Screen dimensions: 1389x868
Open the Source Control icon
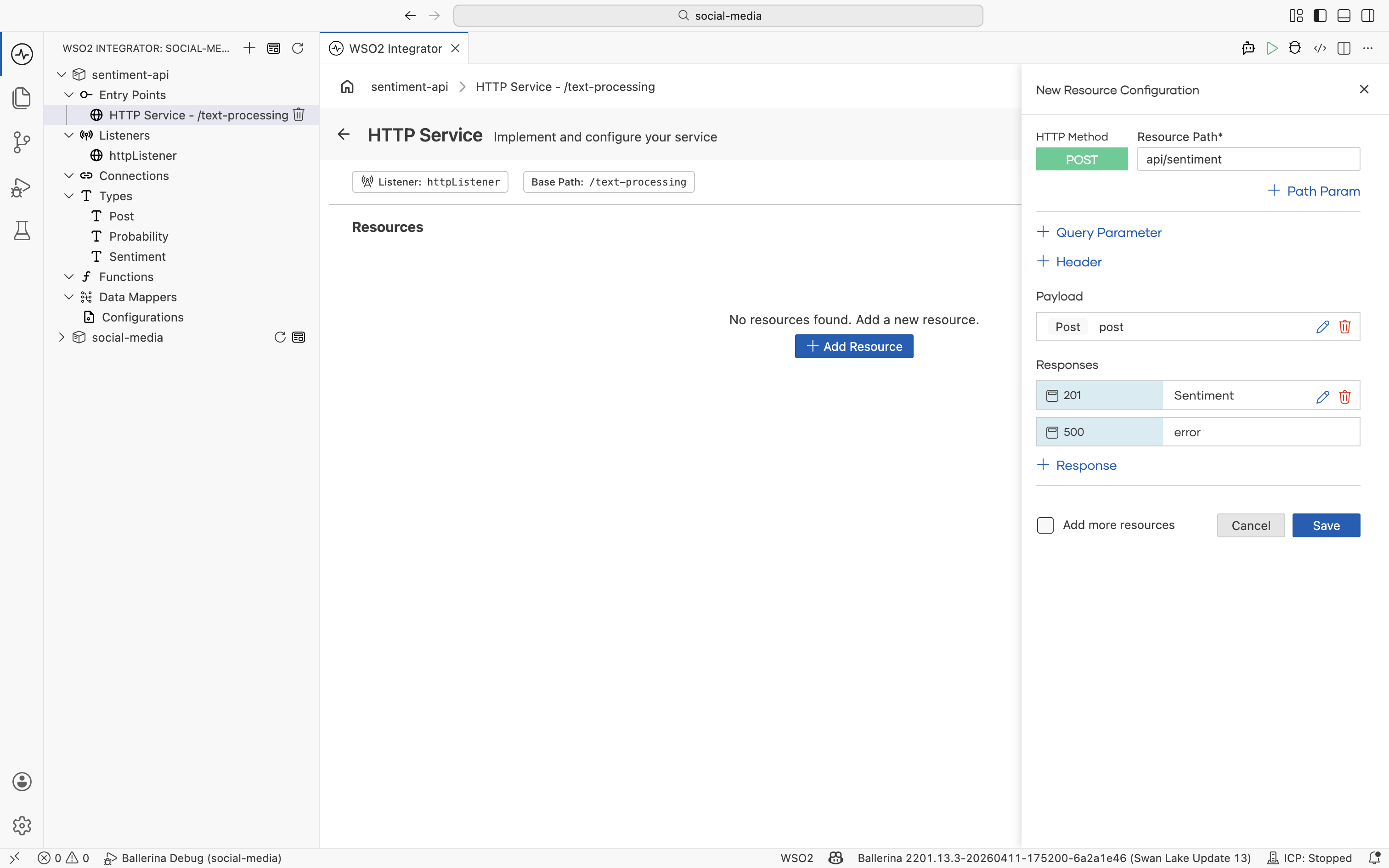point(22,142)
